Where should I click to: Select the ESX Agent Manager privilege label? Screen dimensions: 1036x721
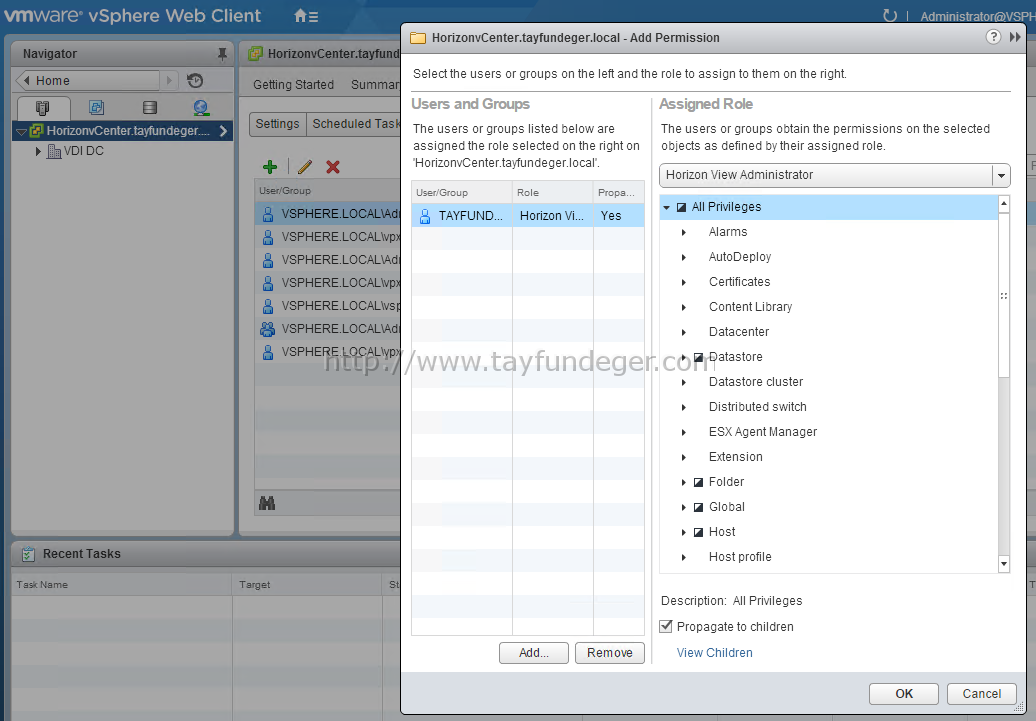(x=763, y=432)
